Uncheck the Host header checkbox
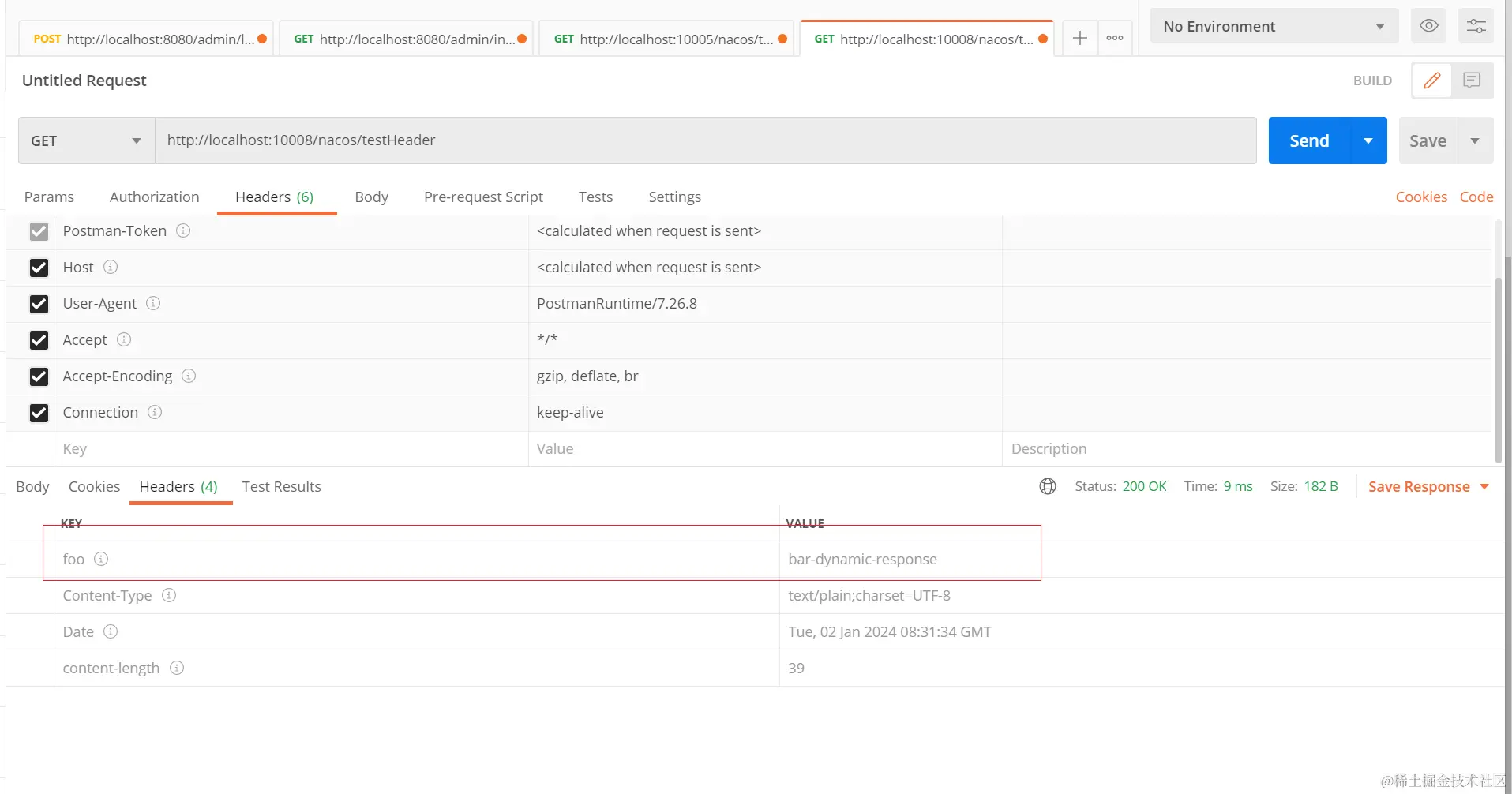Screen dimensions: 1512x794 point(39,268)
